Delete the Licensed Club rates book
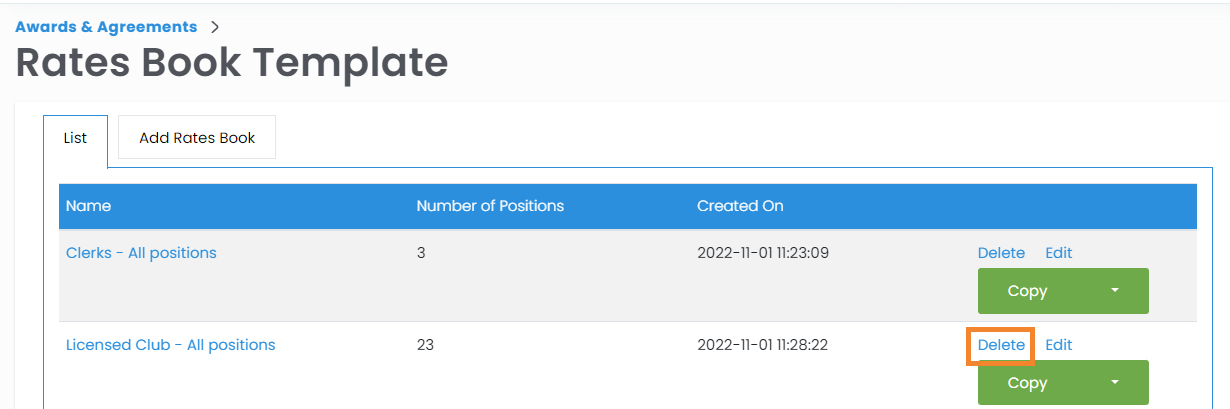The image size is (1230, 409). click(x=1001, y=345)
